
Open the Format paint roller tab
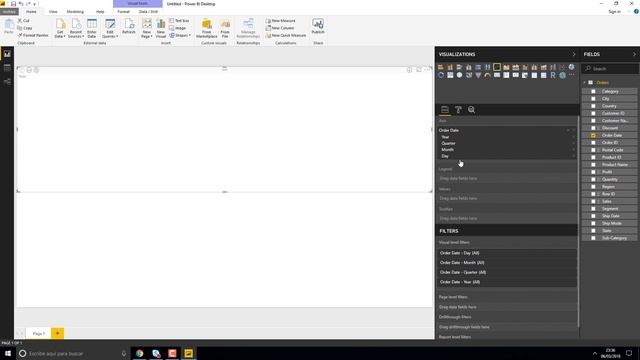(x=458, y=109)
